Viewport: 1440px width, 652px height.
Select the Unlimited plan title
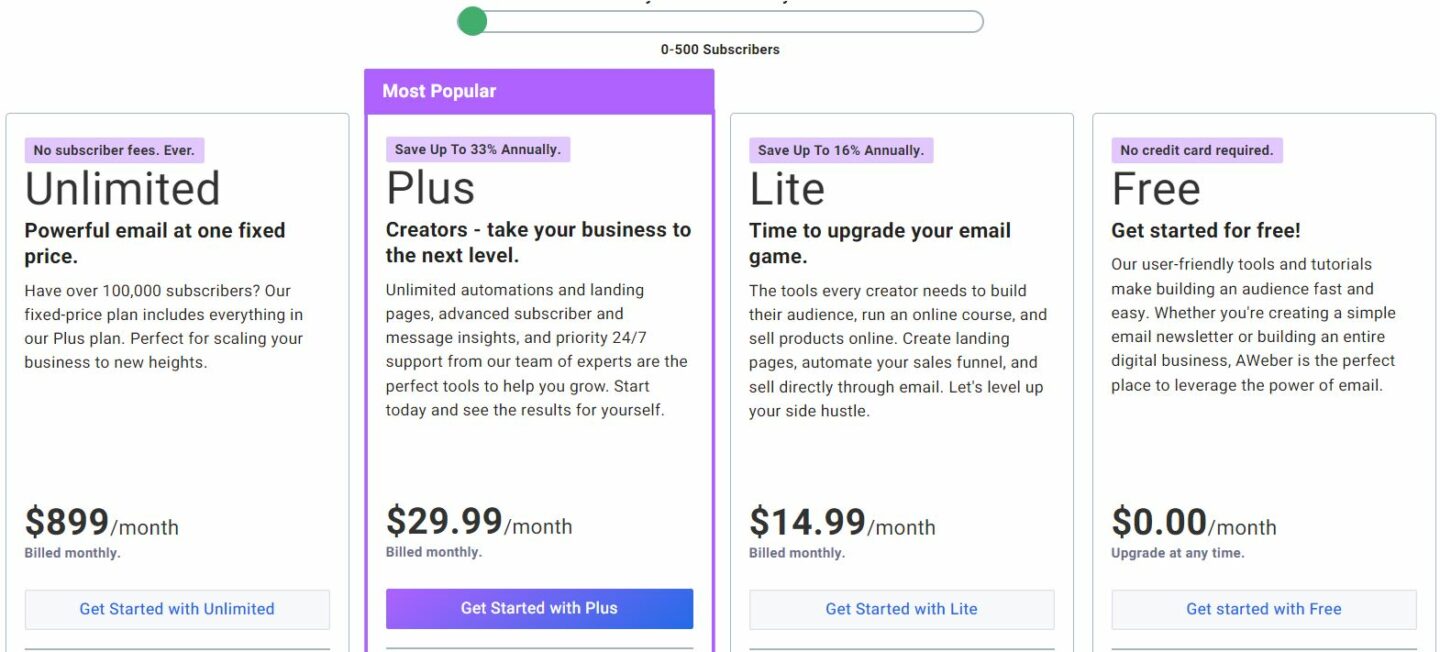click(x=122, y=188)
